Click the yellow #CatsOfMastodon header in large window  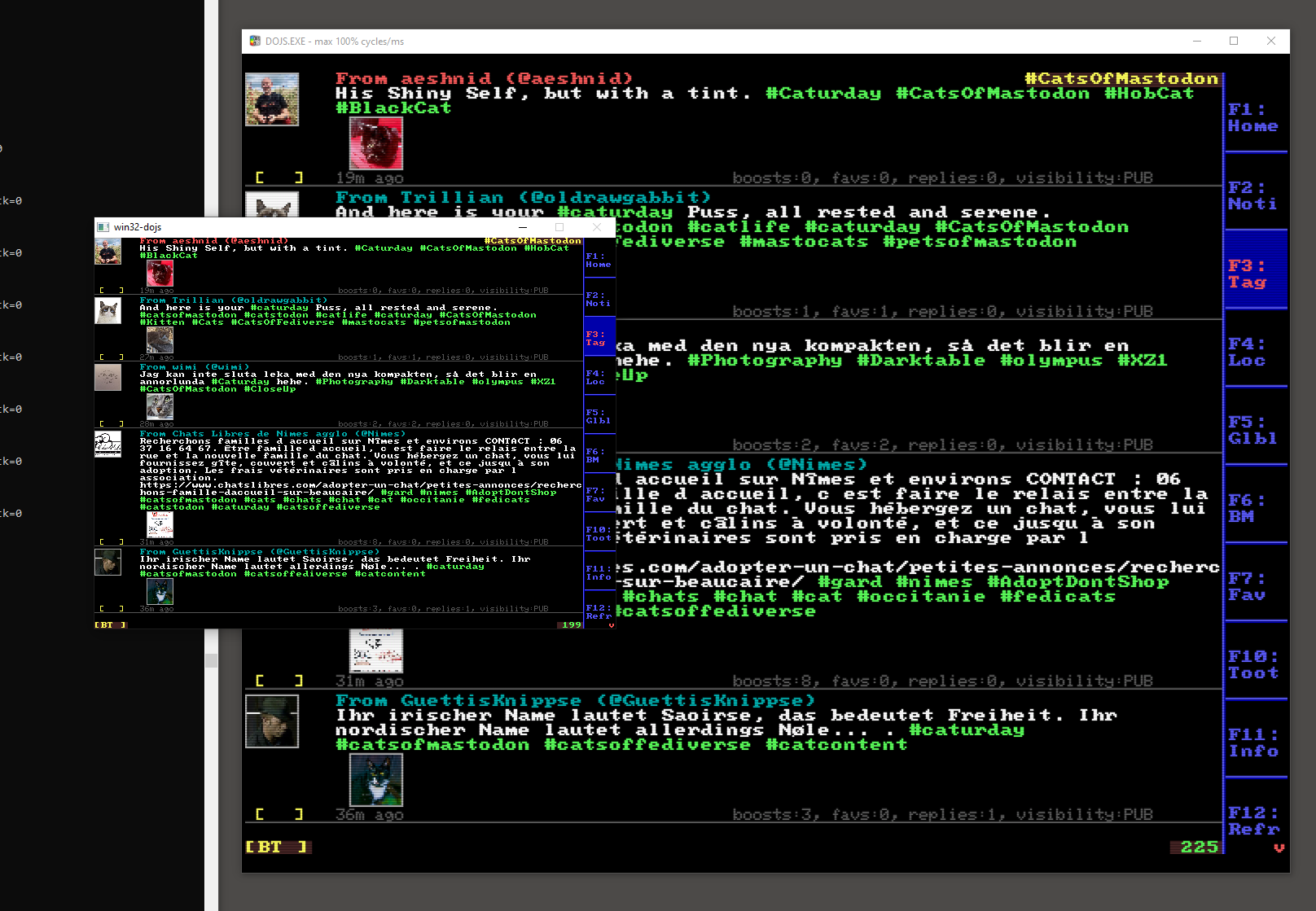(1121, 79)
